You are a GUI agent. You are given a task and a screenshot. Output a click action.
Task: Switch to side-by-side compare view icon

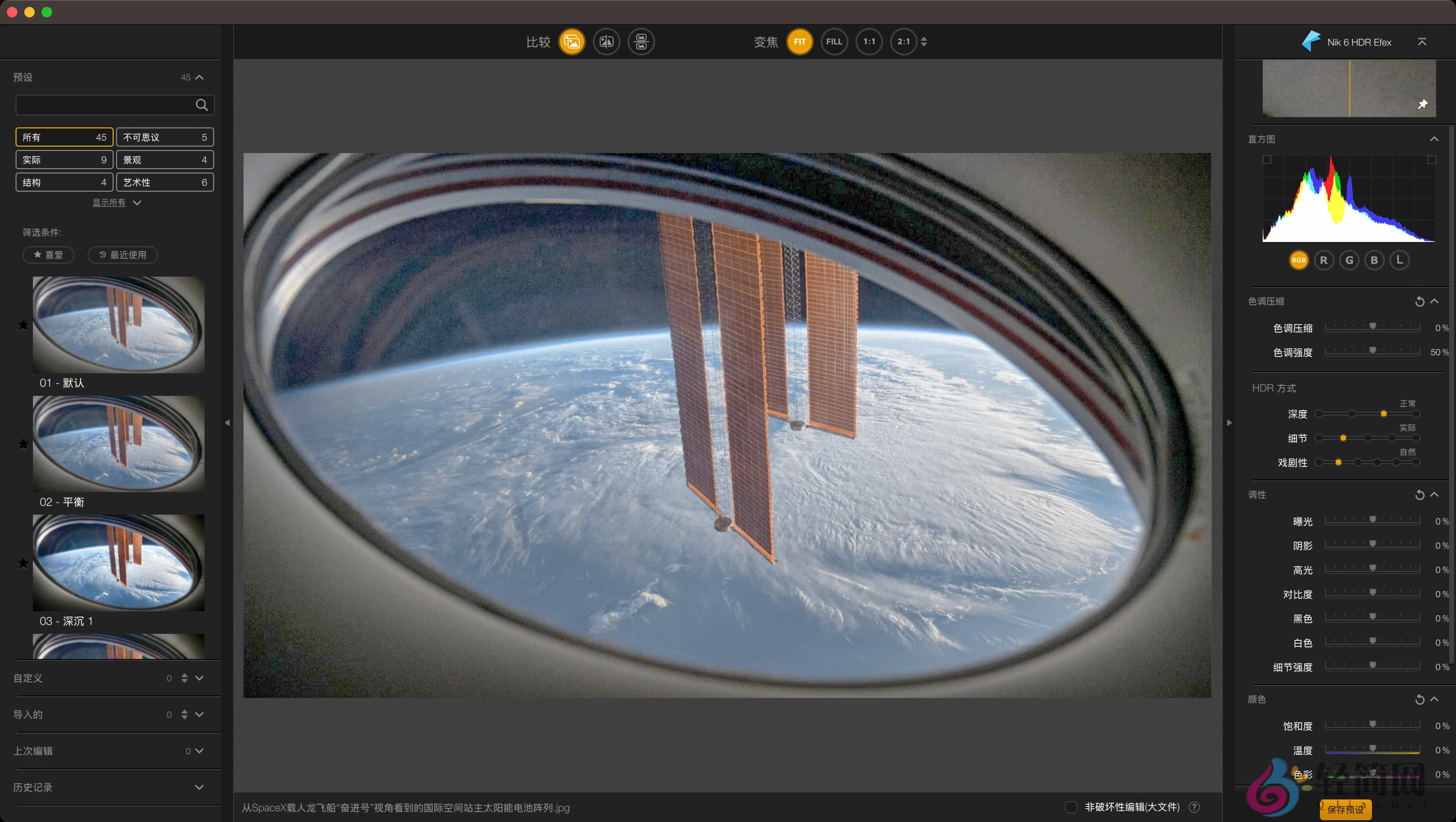pyautogui.click(x=641, y=42)
